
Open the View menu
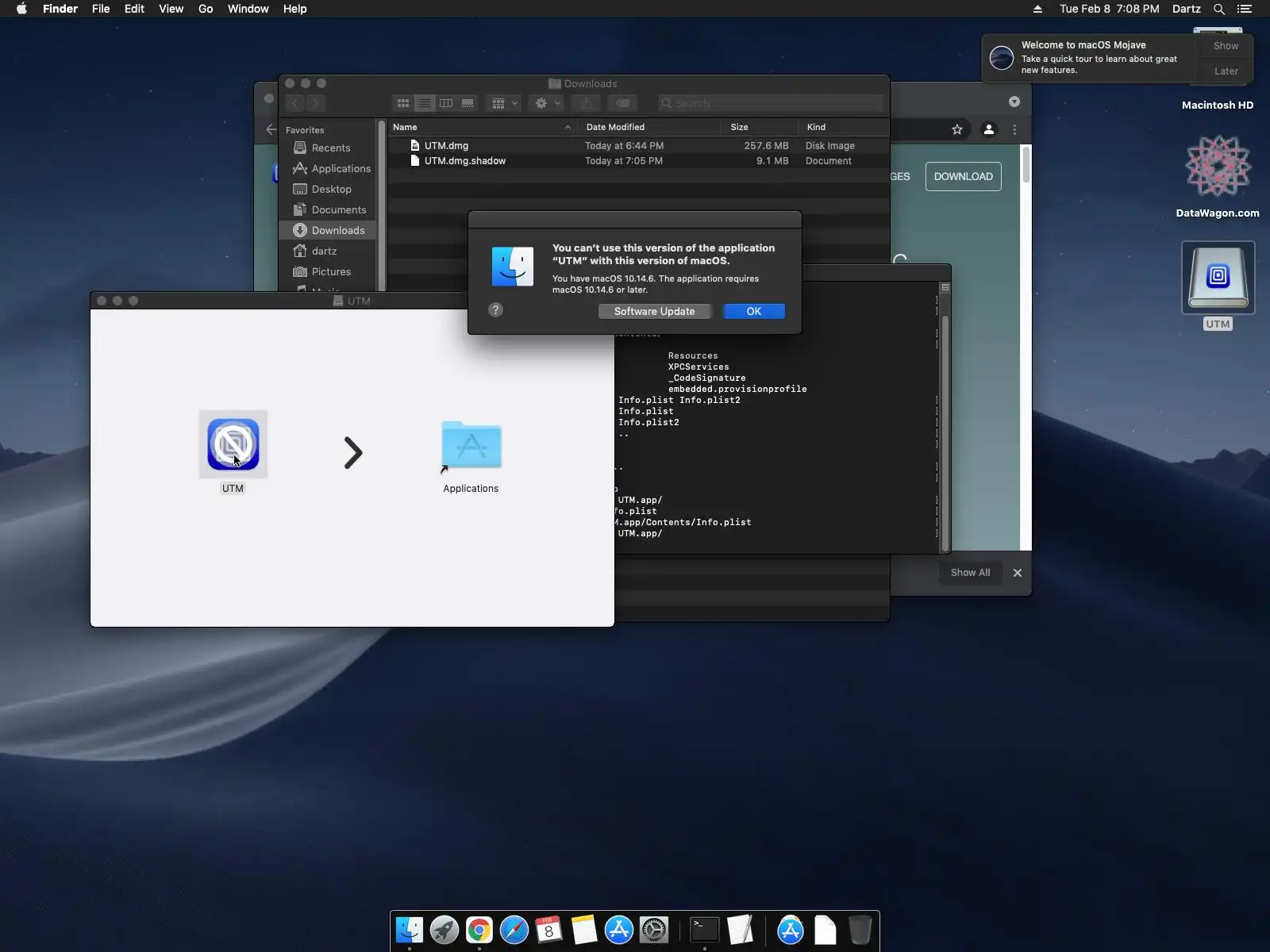pyautogui.click(x=171, y=9)
